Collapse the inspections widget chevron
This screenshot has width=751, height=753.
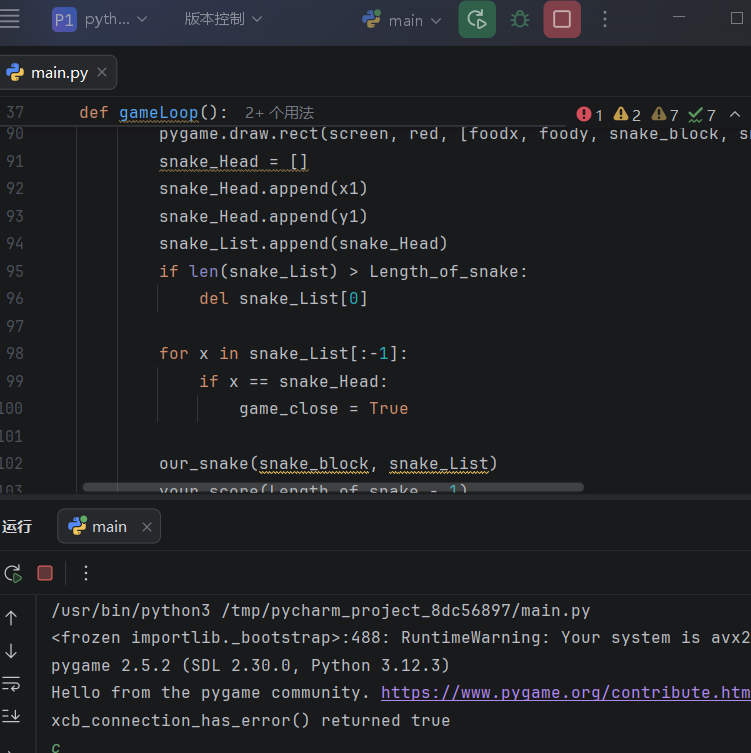tap(735, 114)
